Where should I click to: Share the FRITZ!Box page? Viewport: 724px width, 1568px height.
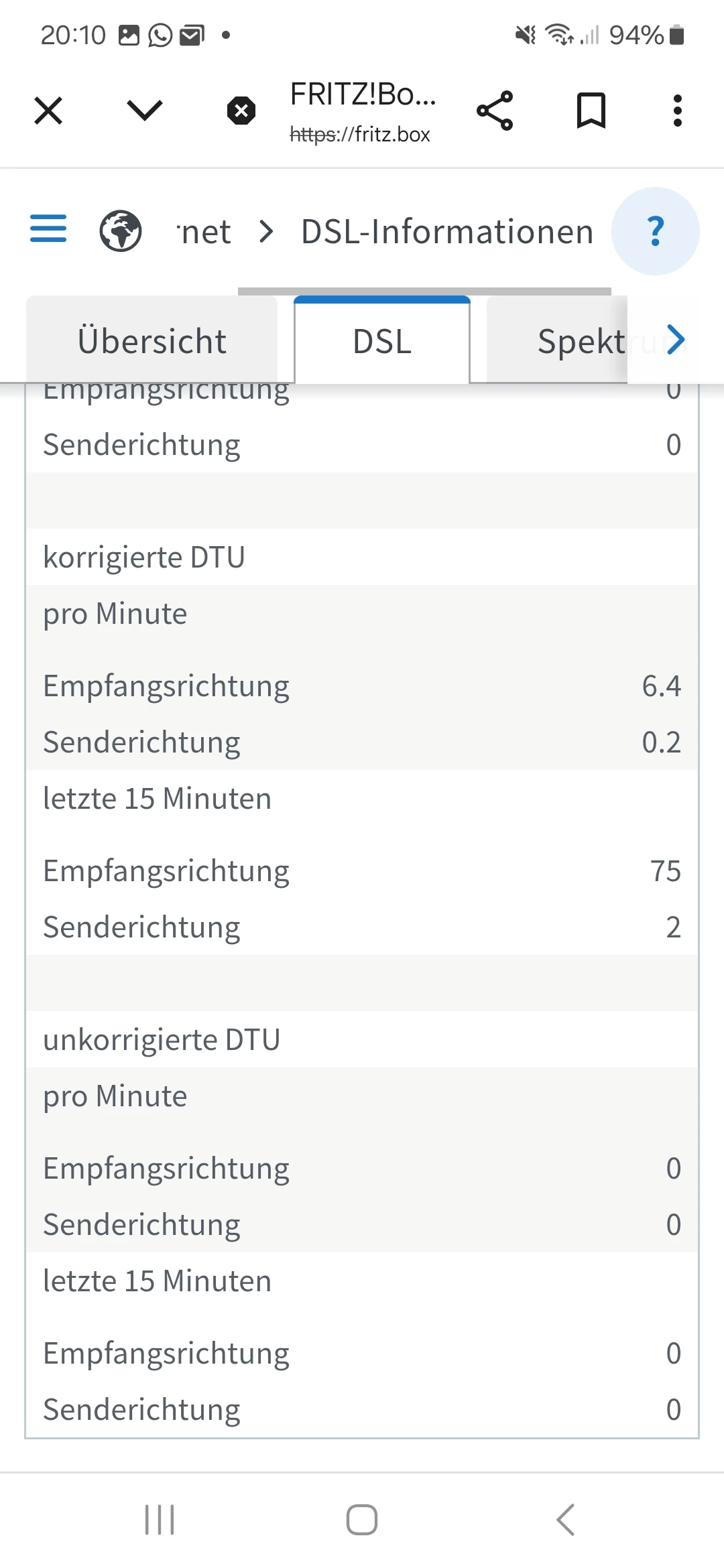pos(495,111)
